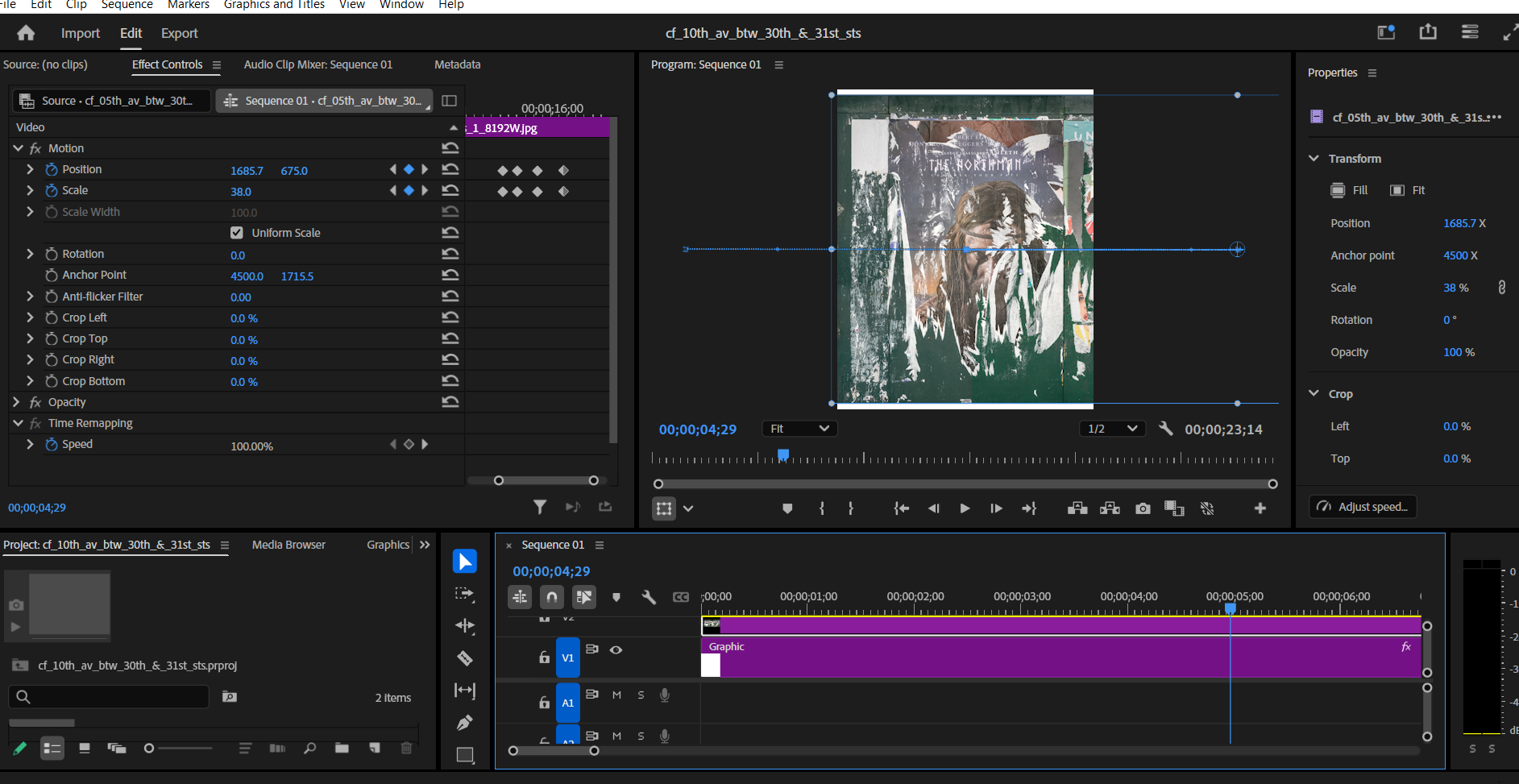This screenshot has width=1519, height=784.
Task: Take a frame export snapshot in Program monitor
Action: click(1143, 508)
